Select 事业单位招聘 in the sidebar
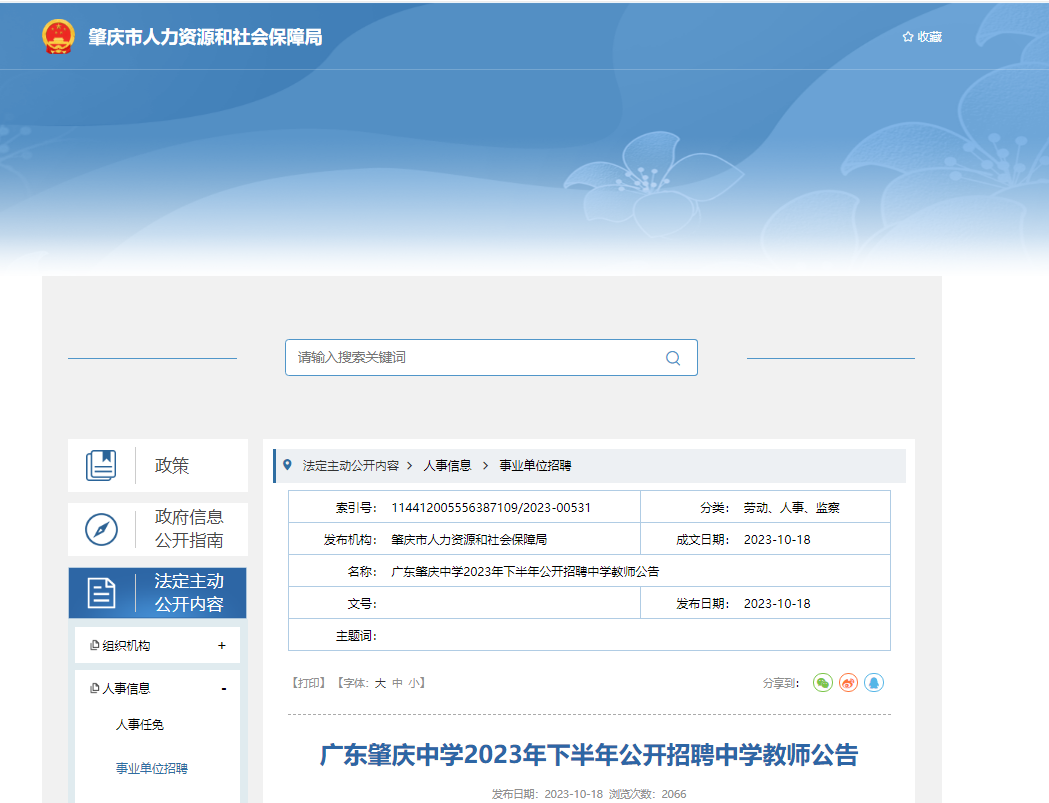 [151, 769]
